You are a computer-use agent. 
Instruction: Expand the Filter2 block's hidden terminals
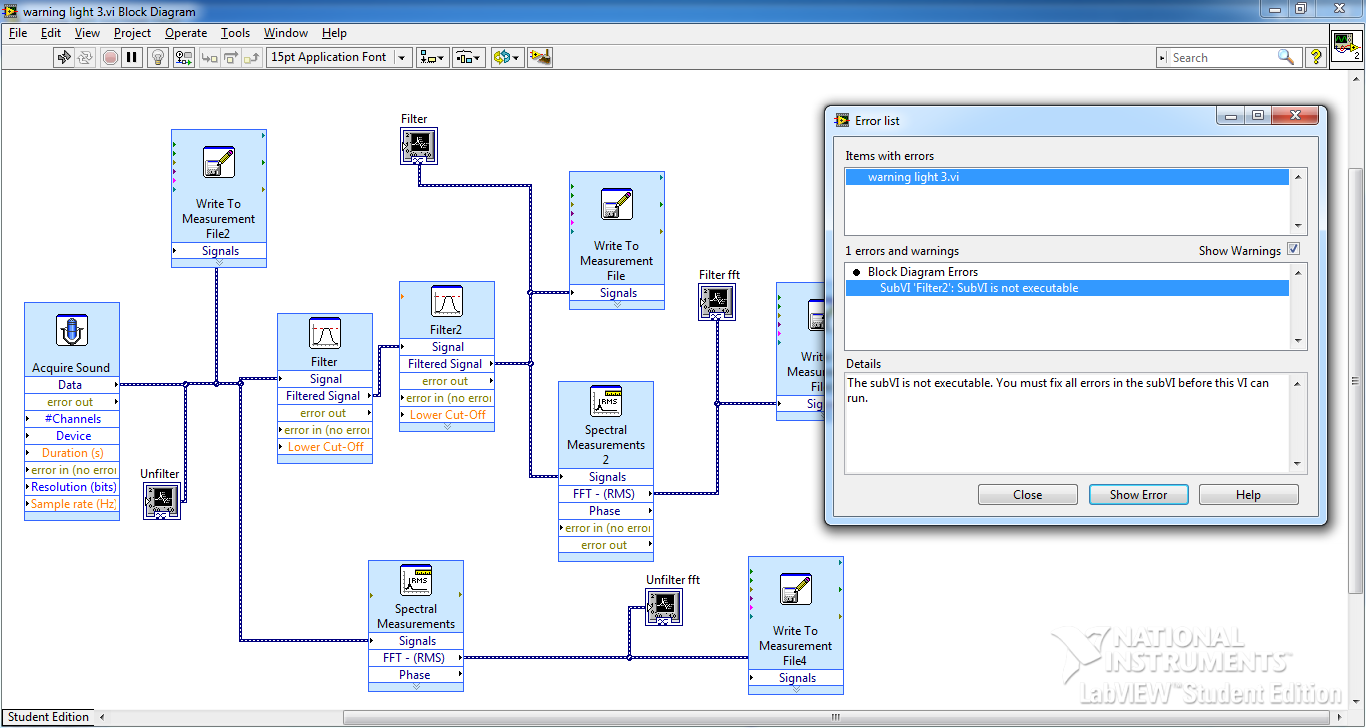[x=447, y=427]
